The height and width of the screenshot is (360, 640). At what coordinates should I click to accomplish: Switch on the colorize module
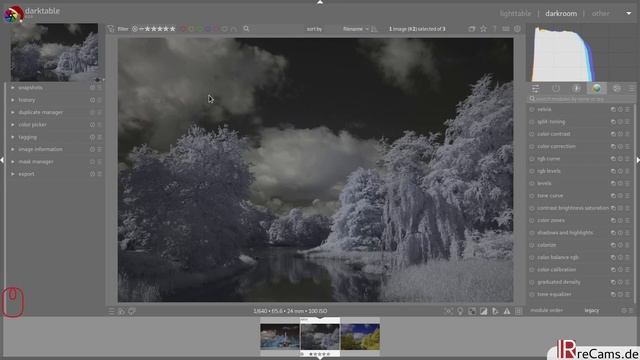click(532, 245)
